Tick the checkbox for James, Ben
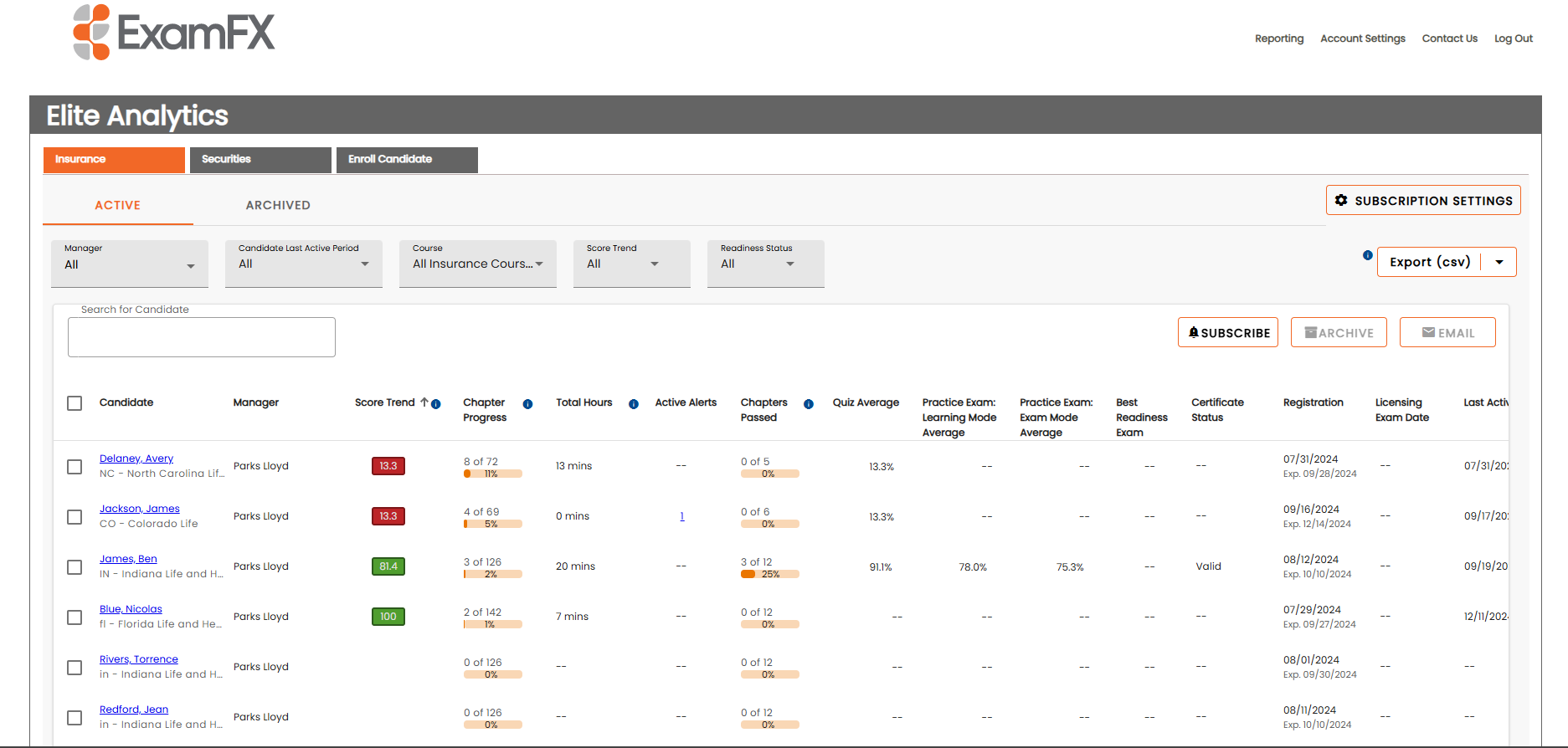This screenshot has width=1568, height=748. [x=75, y=567]
